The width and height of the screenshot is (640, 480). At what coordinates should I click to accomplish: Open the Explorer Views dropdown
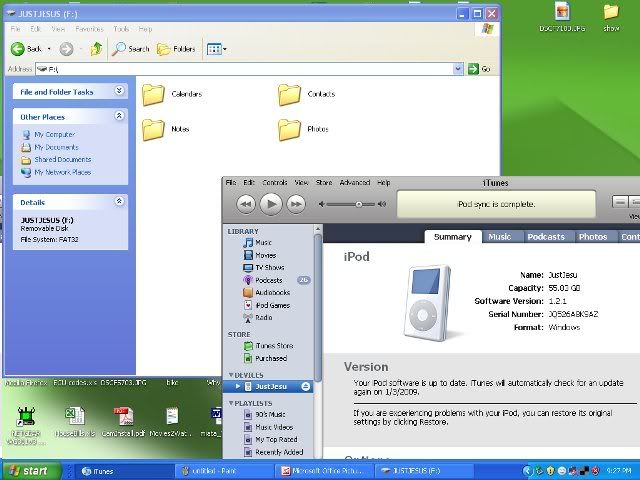[216, 48]
